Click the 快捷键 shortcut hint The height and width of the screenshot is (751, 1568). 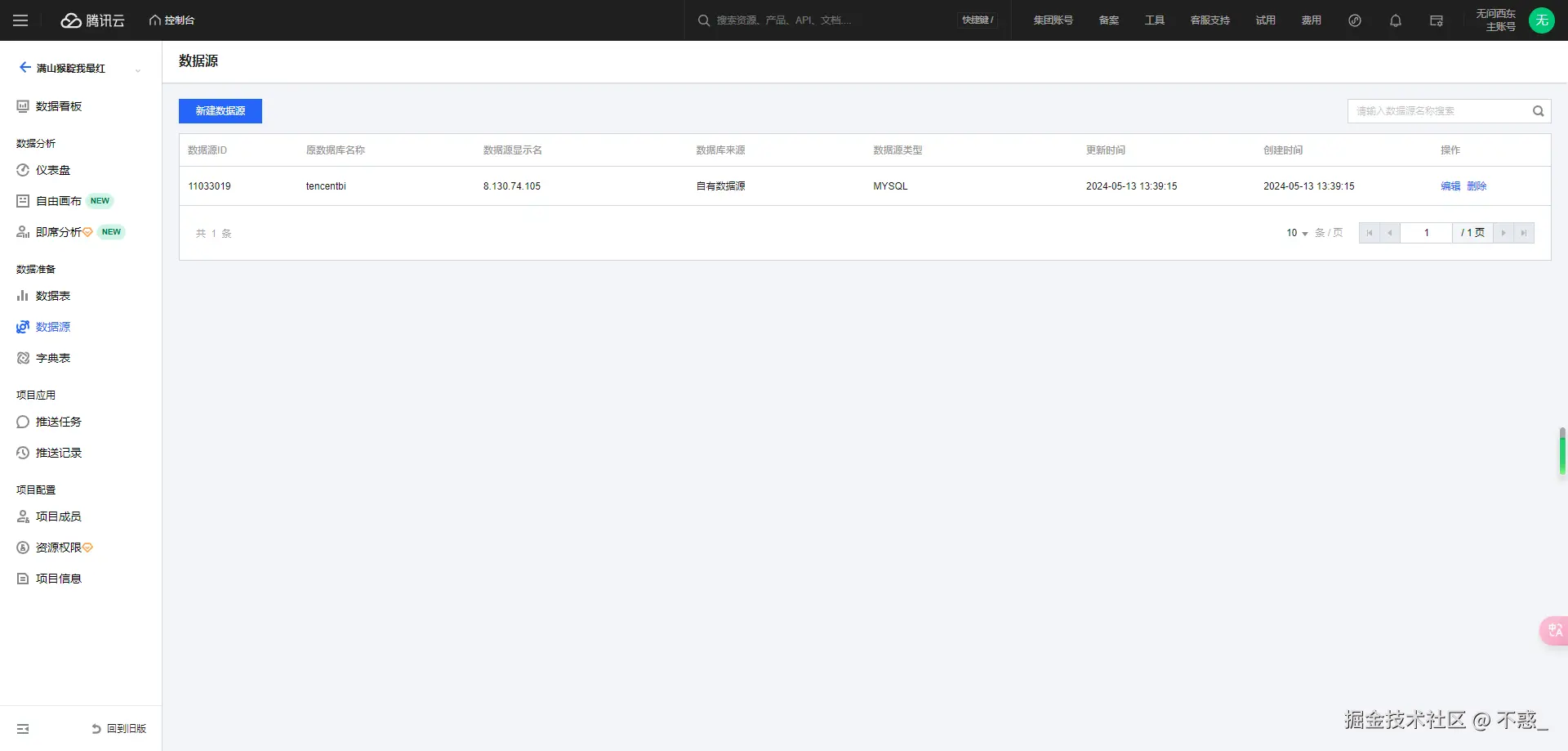(x=978, y=20)
